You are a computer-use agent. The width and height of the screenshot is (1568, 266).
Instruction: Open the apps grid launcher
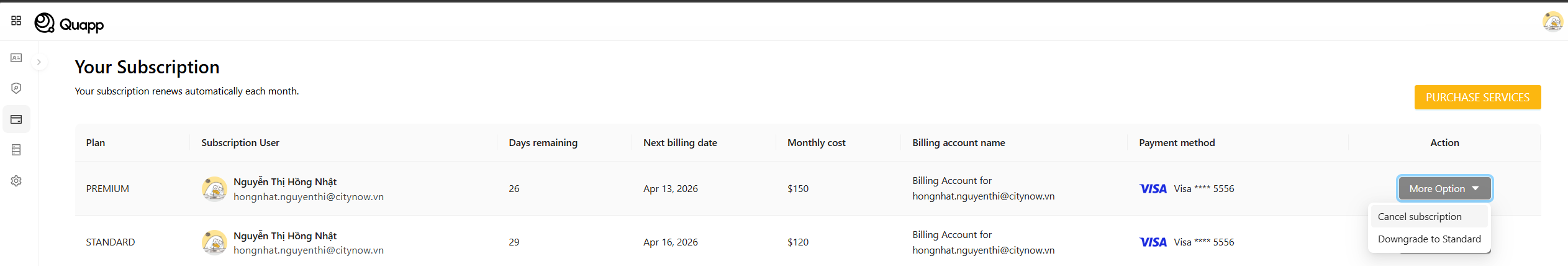pos(16,21)
